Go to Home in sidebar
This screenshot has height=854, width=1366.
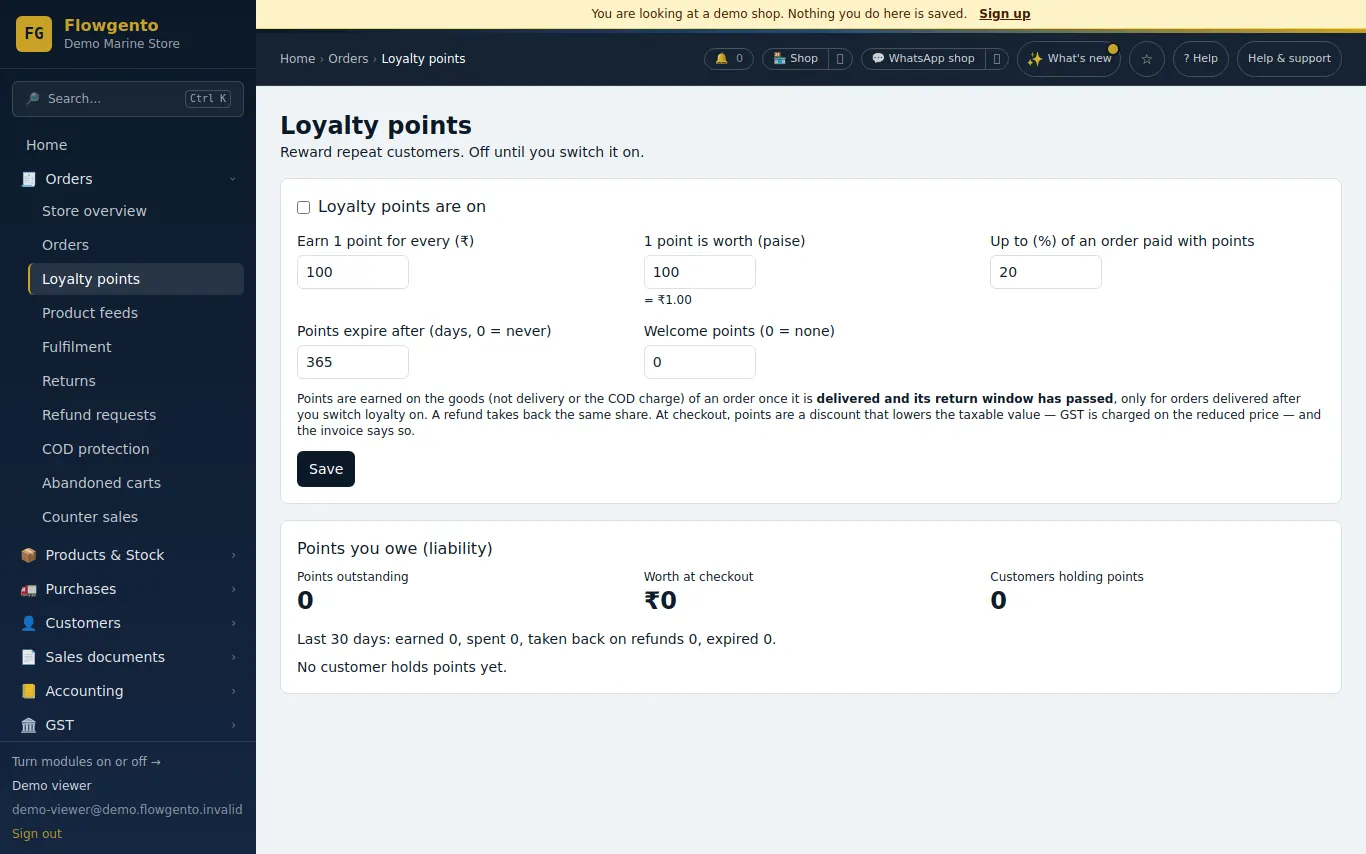(128, 145)
